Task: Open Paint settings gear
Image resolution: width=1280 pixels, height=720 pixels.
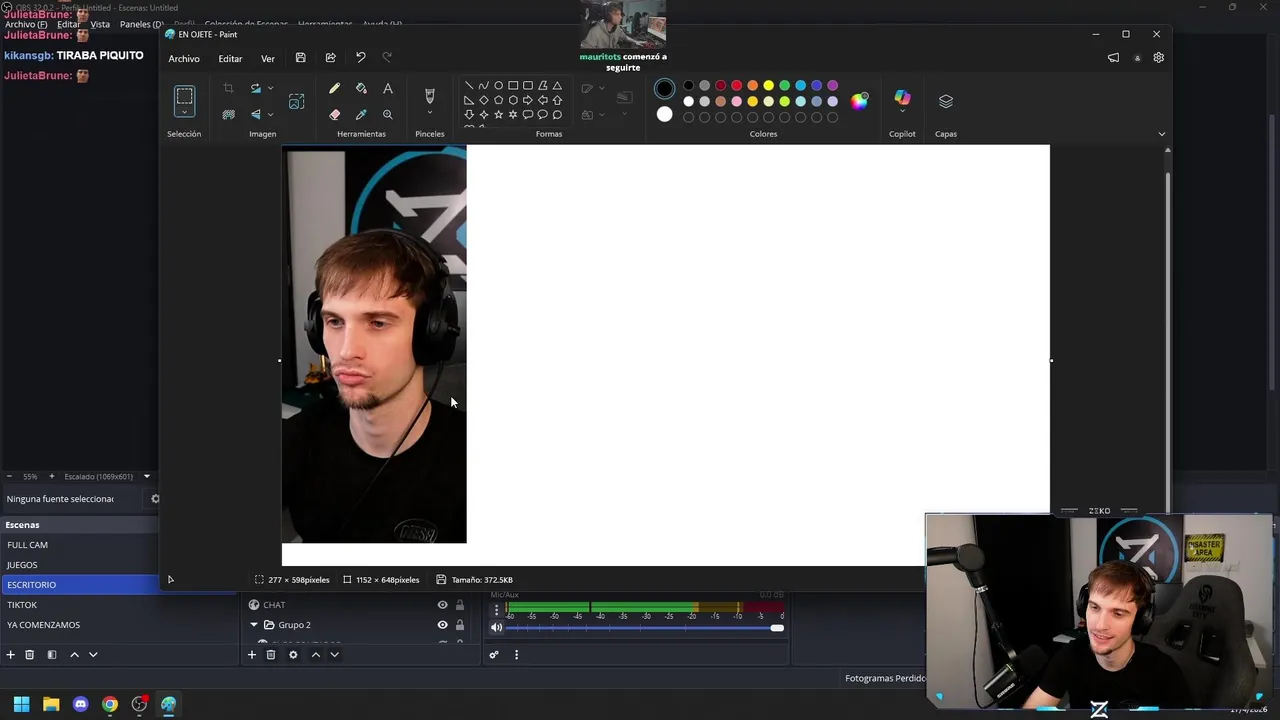Action: 1158,58
